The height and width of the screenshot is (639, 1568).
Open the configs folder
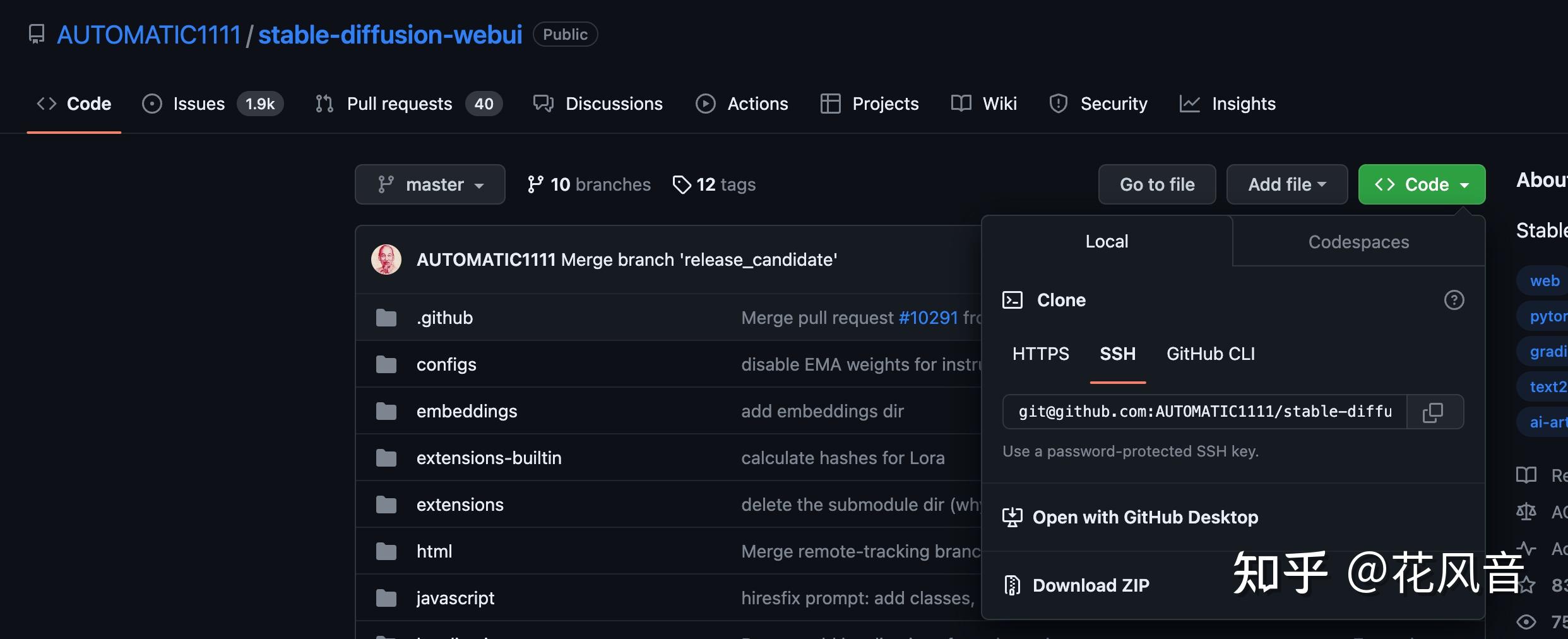[446, 364]
